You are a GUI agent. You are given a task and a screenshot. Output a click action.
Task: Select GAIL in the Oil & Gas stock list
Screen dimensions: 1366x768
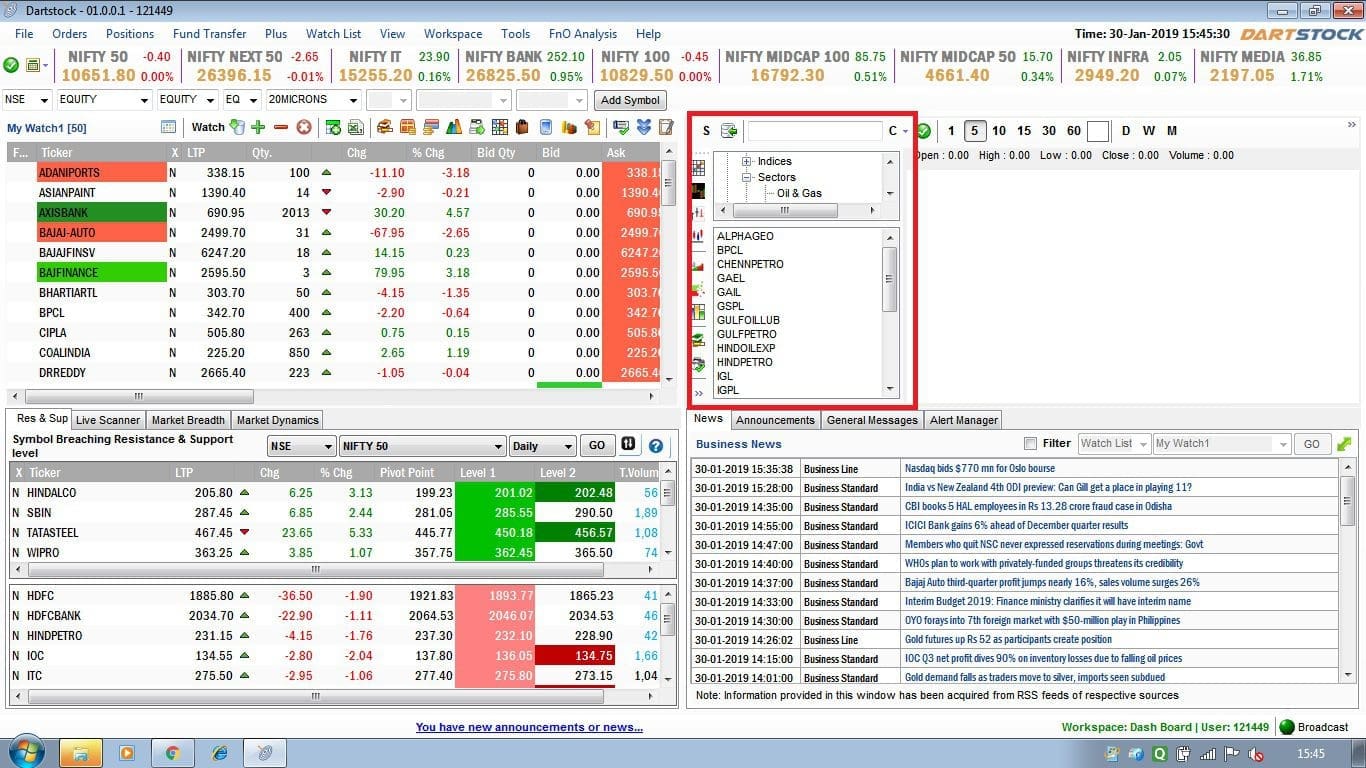pos(729,292)
